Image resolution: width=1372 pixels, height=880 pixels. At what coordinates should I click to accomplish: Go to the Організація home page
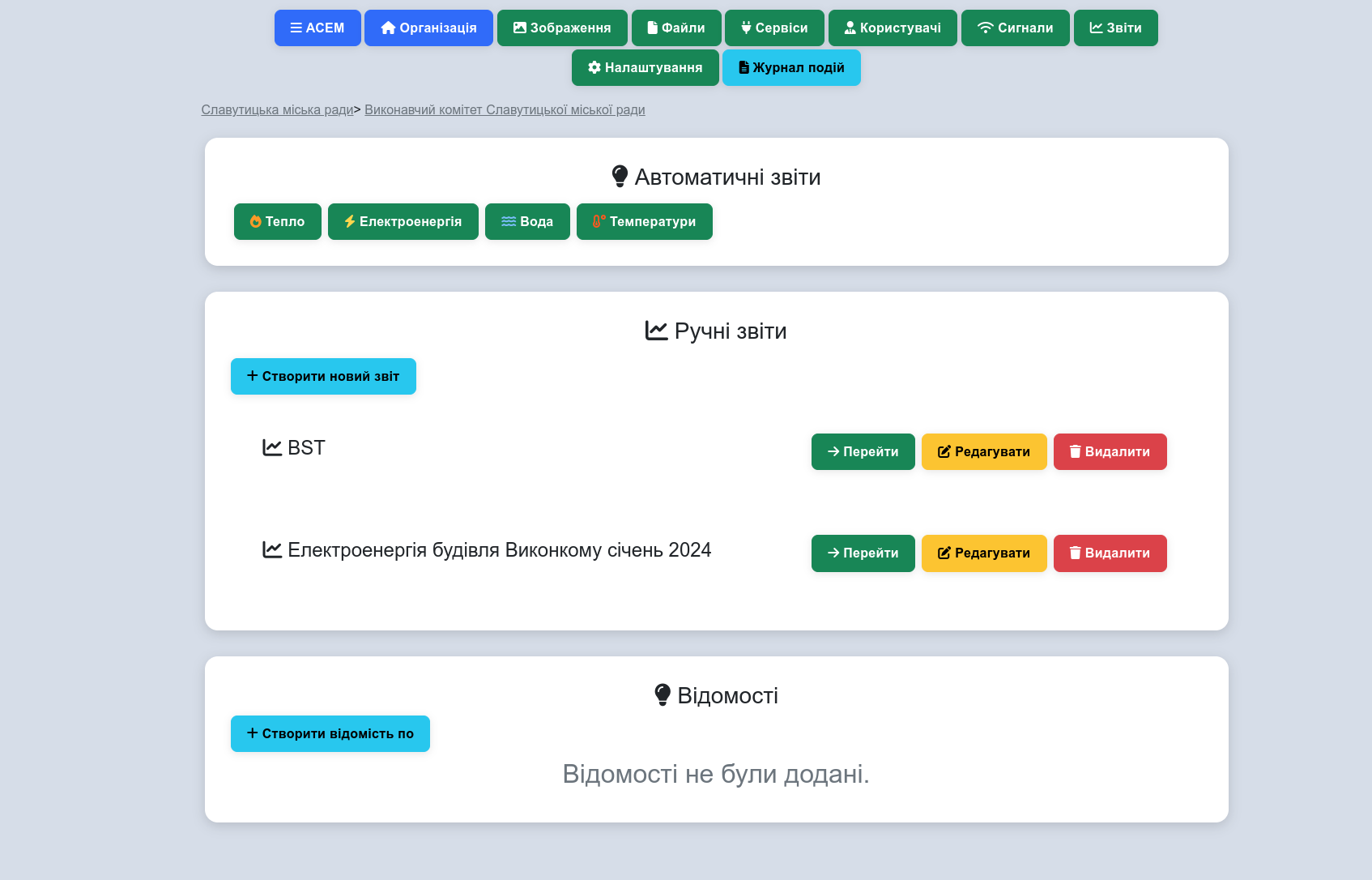coord(428,28)
